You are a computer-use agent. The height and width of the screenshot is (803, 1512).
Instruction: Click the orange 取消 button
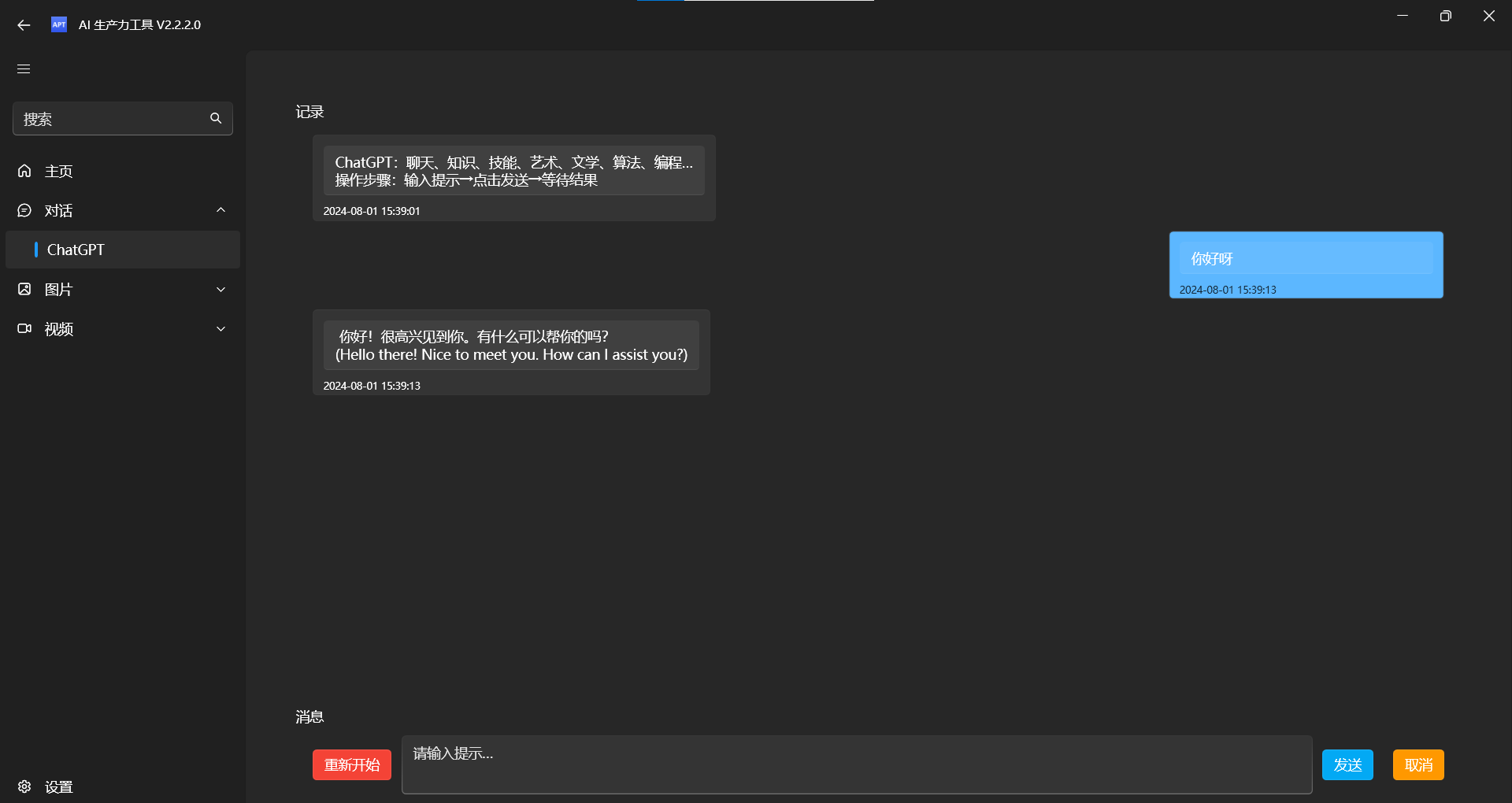pos(1417,764)
